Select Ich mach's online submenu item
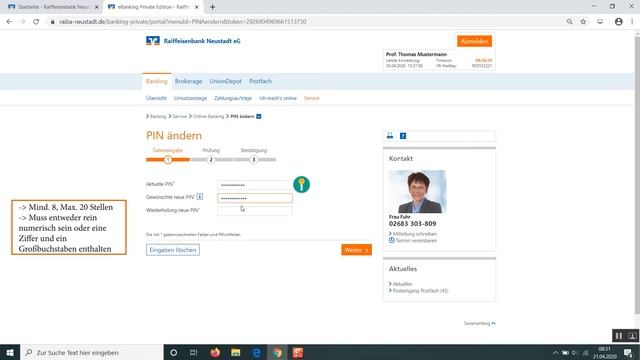Viewport: 640px width, 360px height. tap(278, 98)
